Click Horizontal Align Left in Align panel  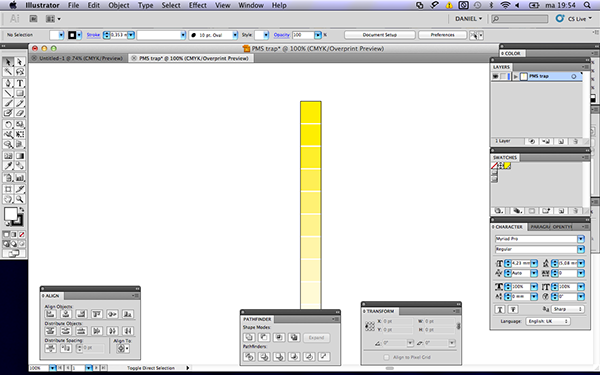51,314
